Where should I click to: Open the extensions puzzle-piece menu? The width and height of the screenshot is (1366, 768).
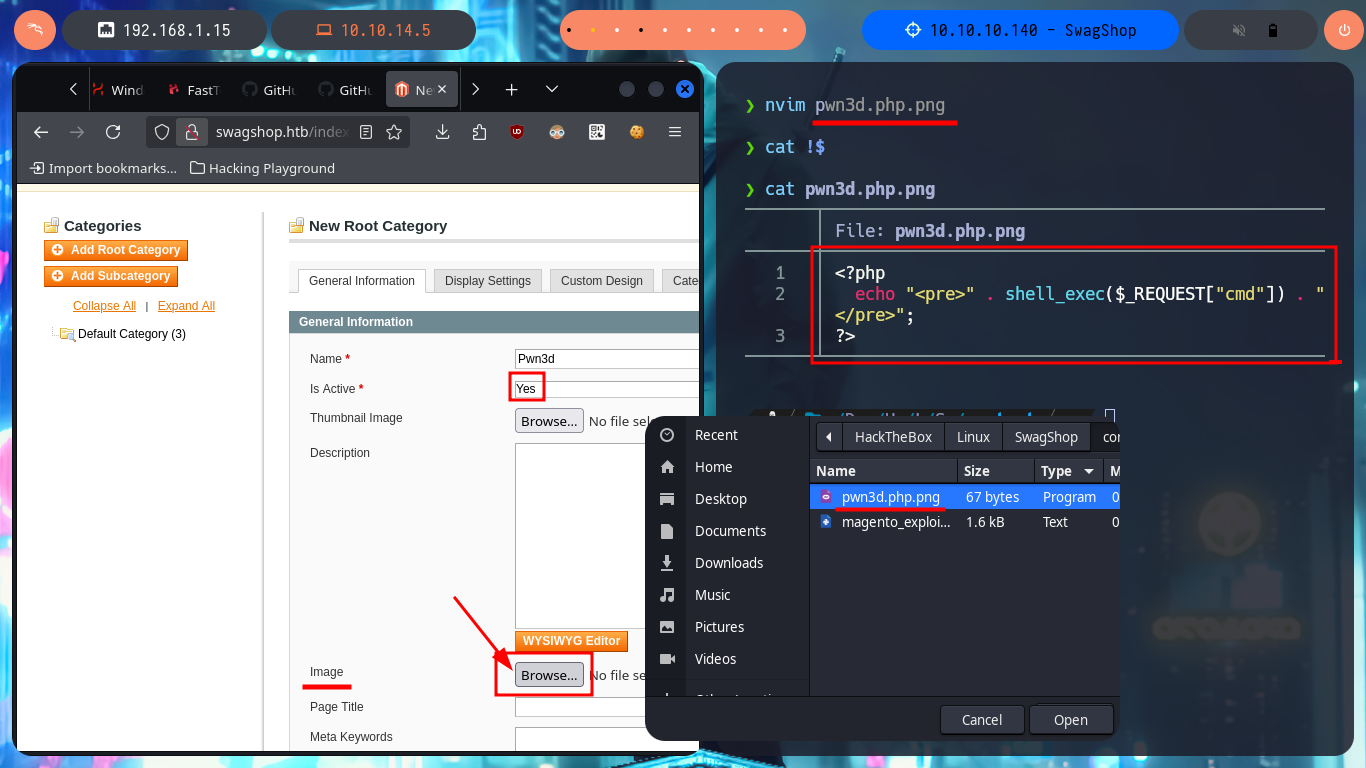(480, 132)
